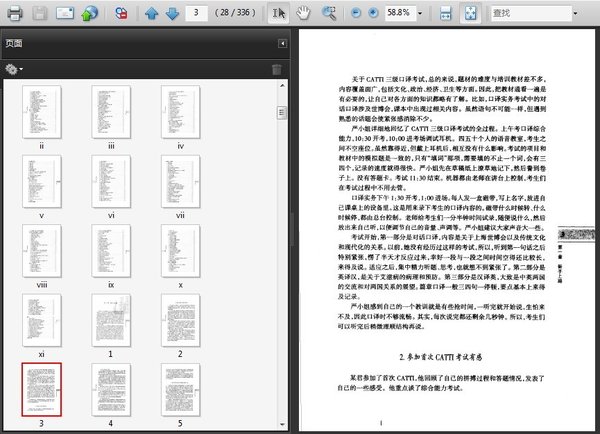Collapse the pages panel with arrow button
Image resolution: width=600 pixels, height=434 pixels.
click(x=282, y=45)
